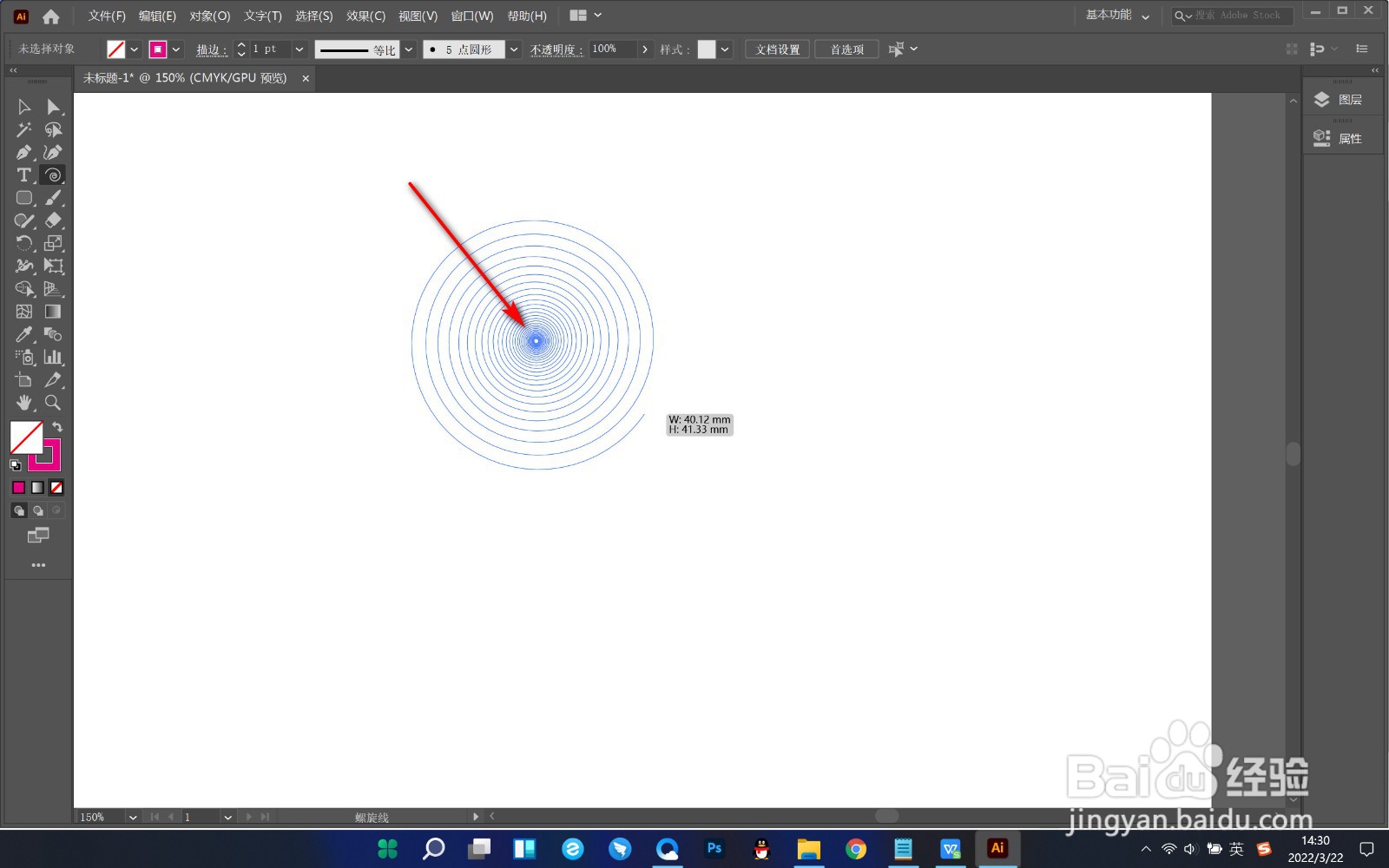The image size is (1389, 868).
Task: Open the variable width profile dropdown
Action: [x=409, y=49]
